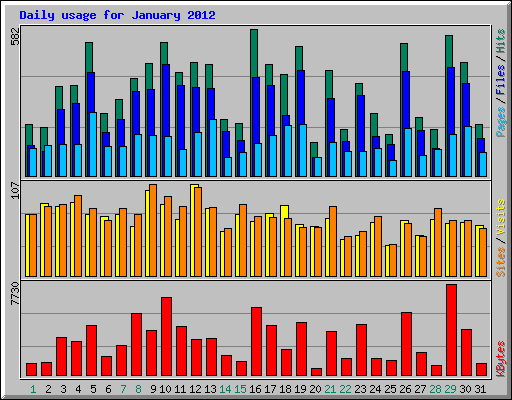Click day label 4 on the x-axis
The image size is (512, 400).
(78, 389)
